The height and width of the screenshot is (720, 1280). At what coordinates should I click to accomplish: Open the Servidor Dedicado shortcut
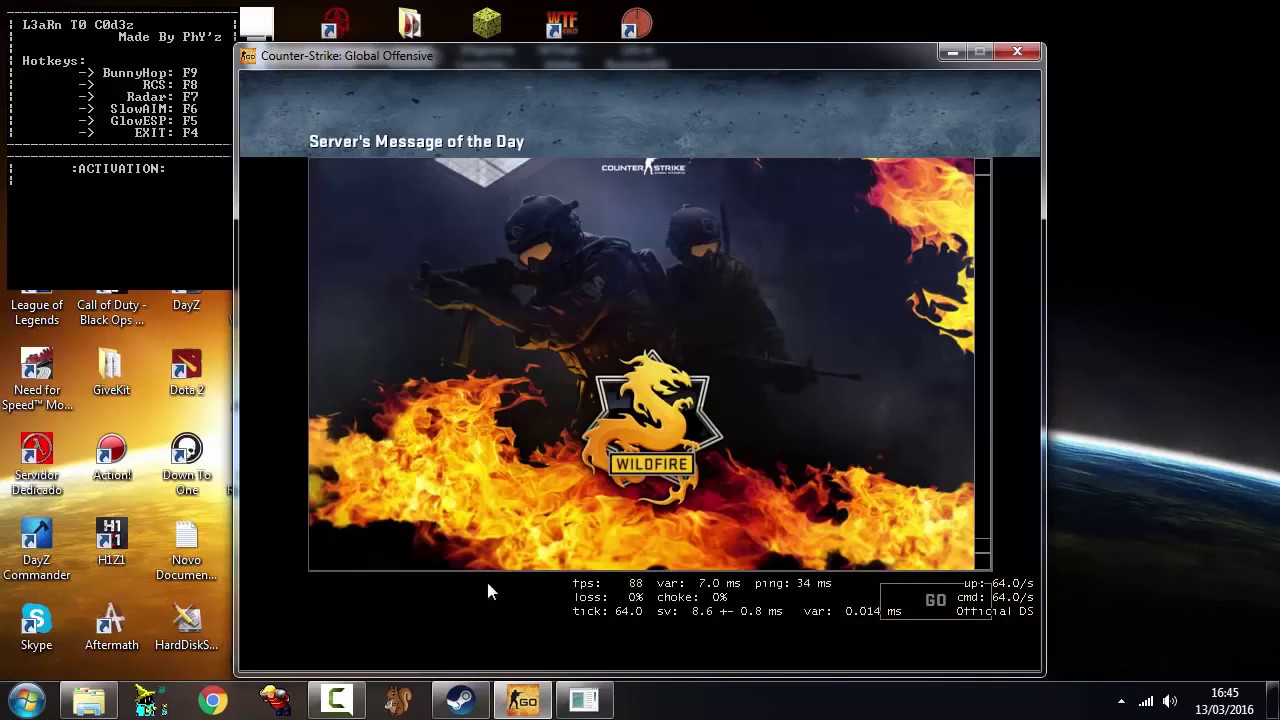point(37,464)
